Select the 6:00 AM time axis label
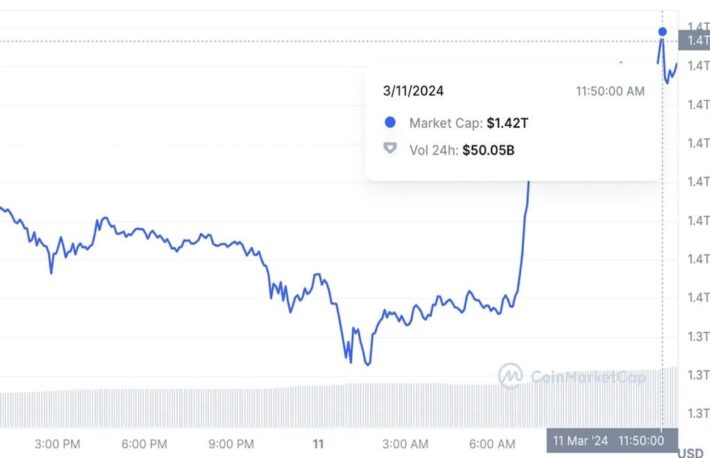710x458 pixels. pos(493,443)
